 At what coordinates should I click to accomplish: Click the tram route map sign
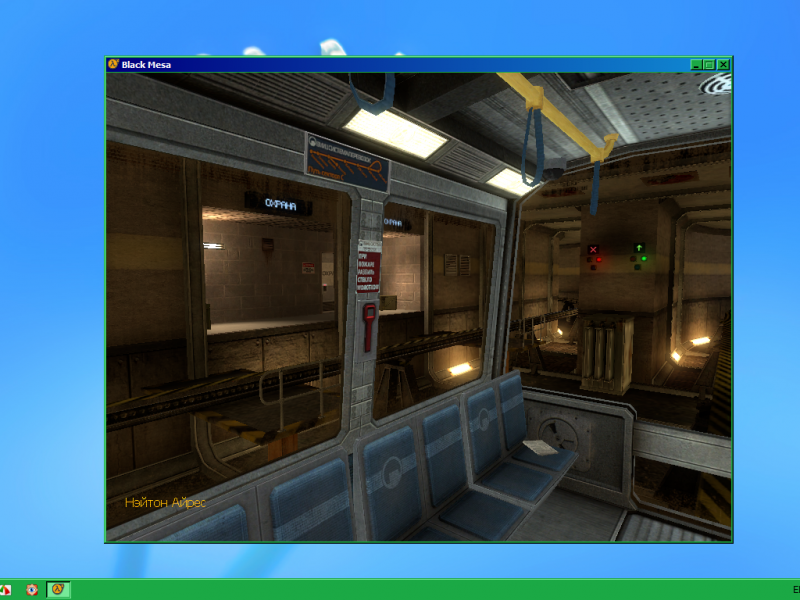click(x=348, y=163)
